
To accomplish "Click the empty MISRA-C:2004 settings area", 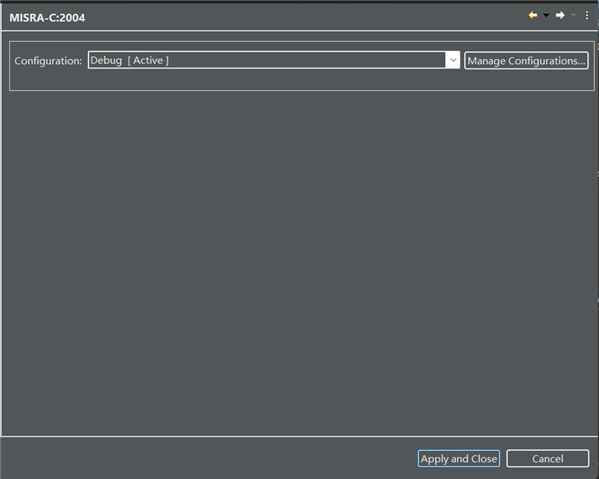I will tap(300, 263).
